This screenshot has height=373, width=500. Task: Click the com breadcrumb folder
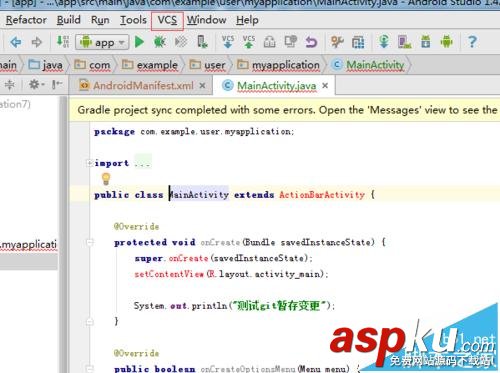[92, 65]
